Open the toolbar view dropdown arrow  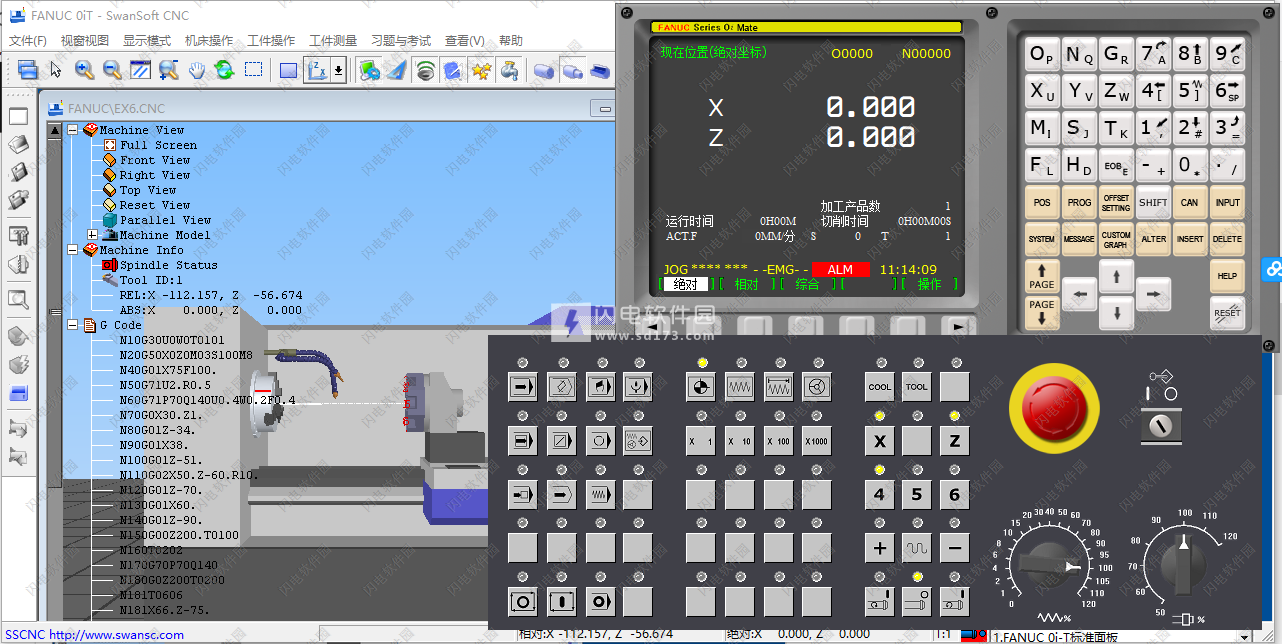339,70
